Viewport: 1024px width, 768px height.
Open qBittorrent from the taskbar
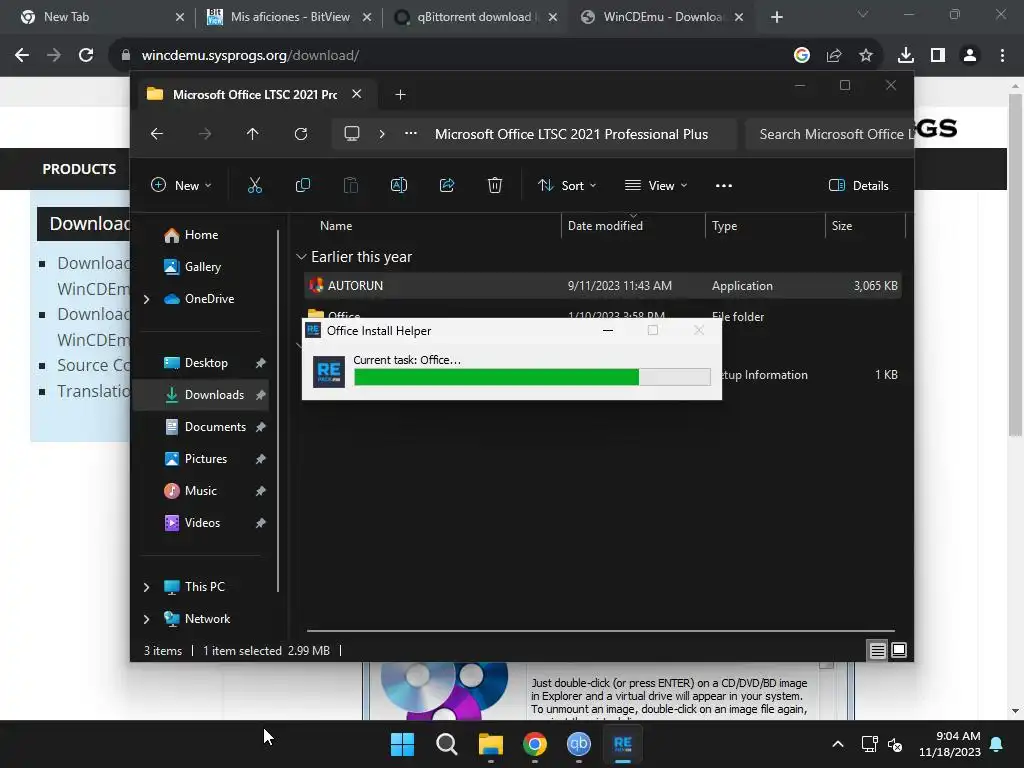(579, 744)
